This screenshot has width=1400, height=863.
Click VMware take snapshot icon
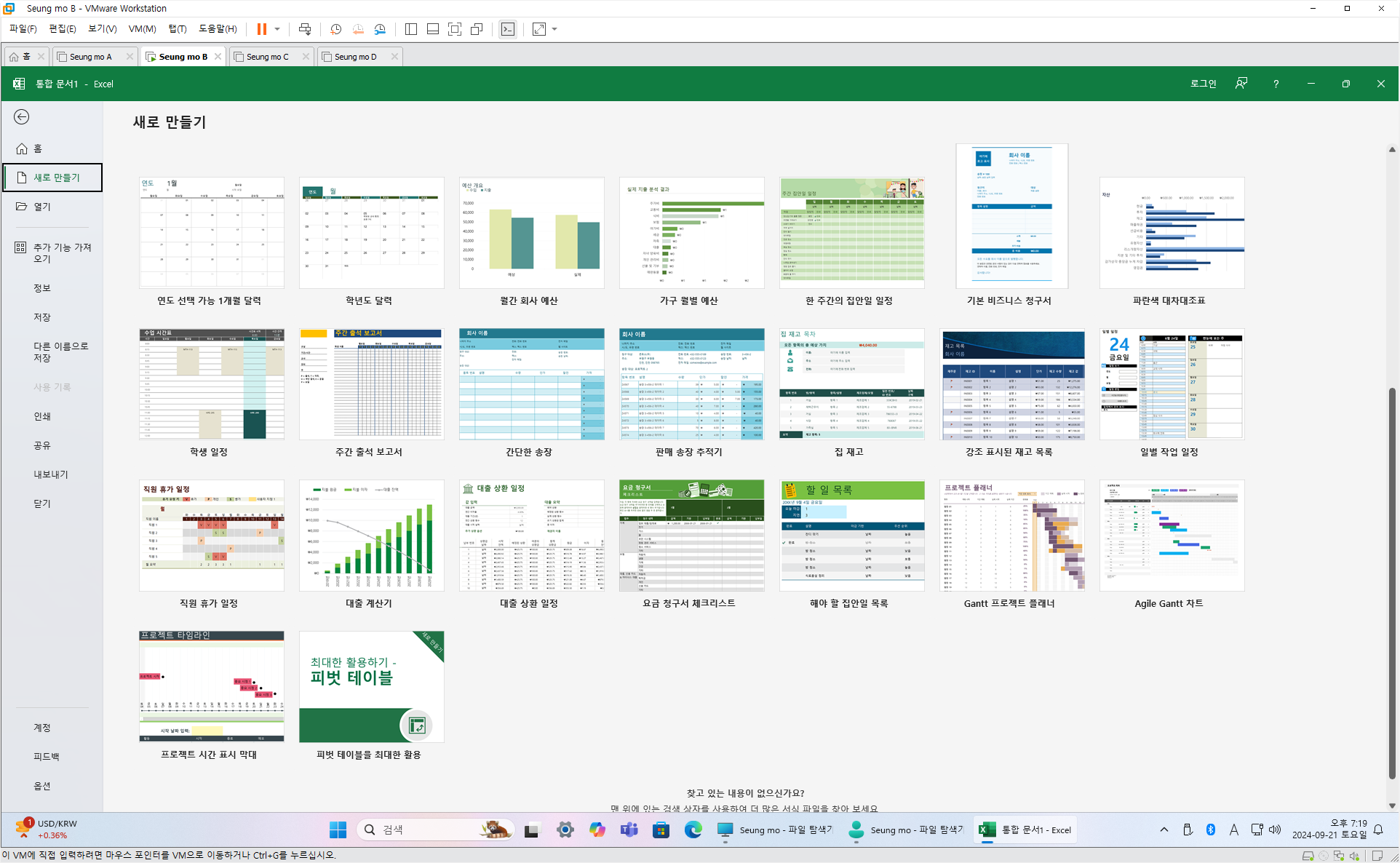[335, 29]
